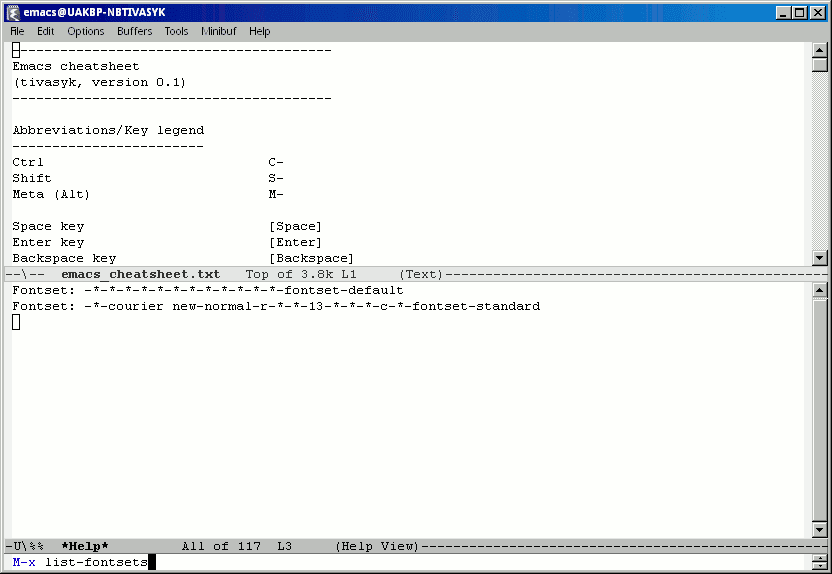Click the emacs_cheatsheet.txt buffer name in mode line
Screen dimensions: 832x574
pos(141,274)
